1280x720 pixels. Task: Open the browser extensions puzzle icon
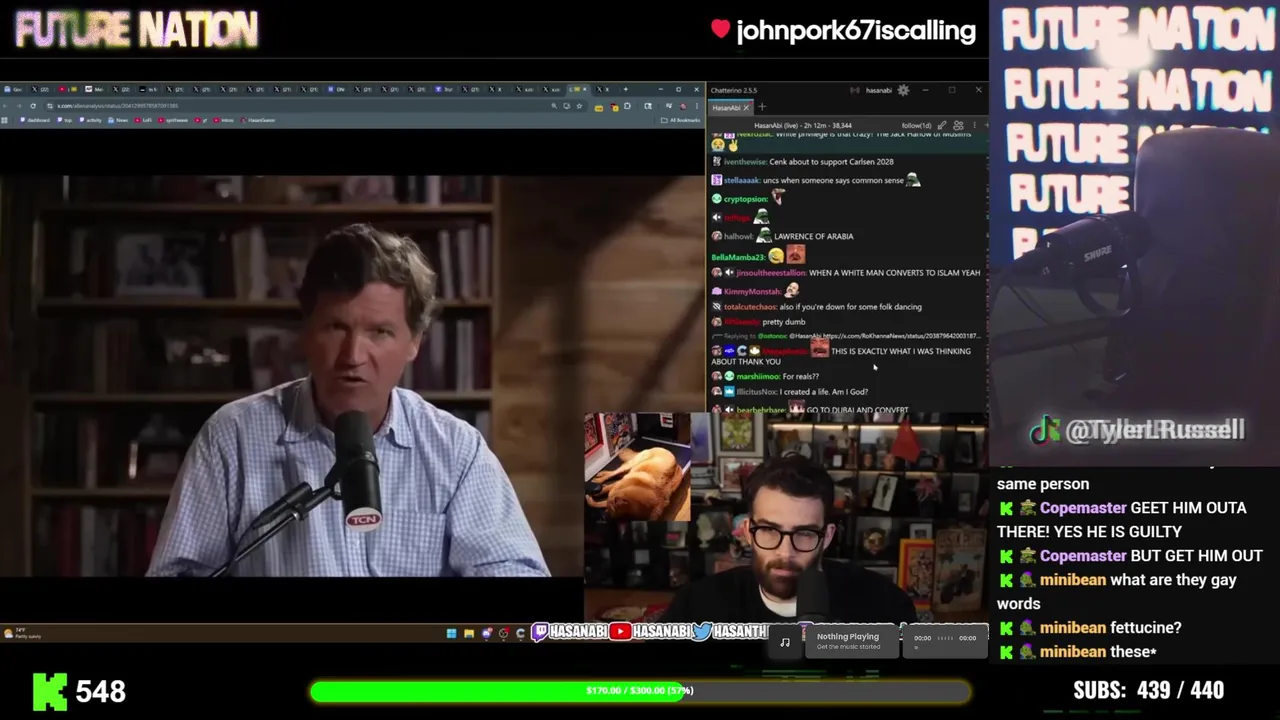pyautogui.click(x=627, y=106)
